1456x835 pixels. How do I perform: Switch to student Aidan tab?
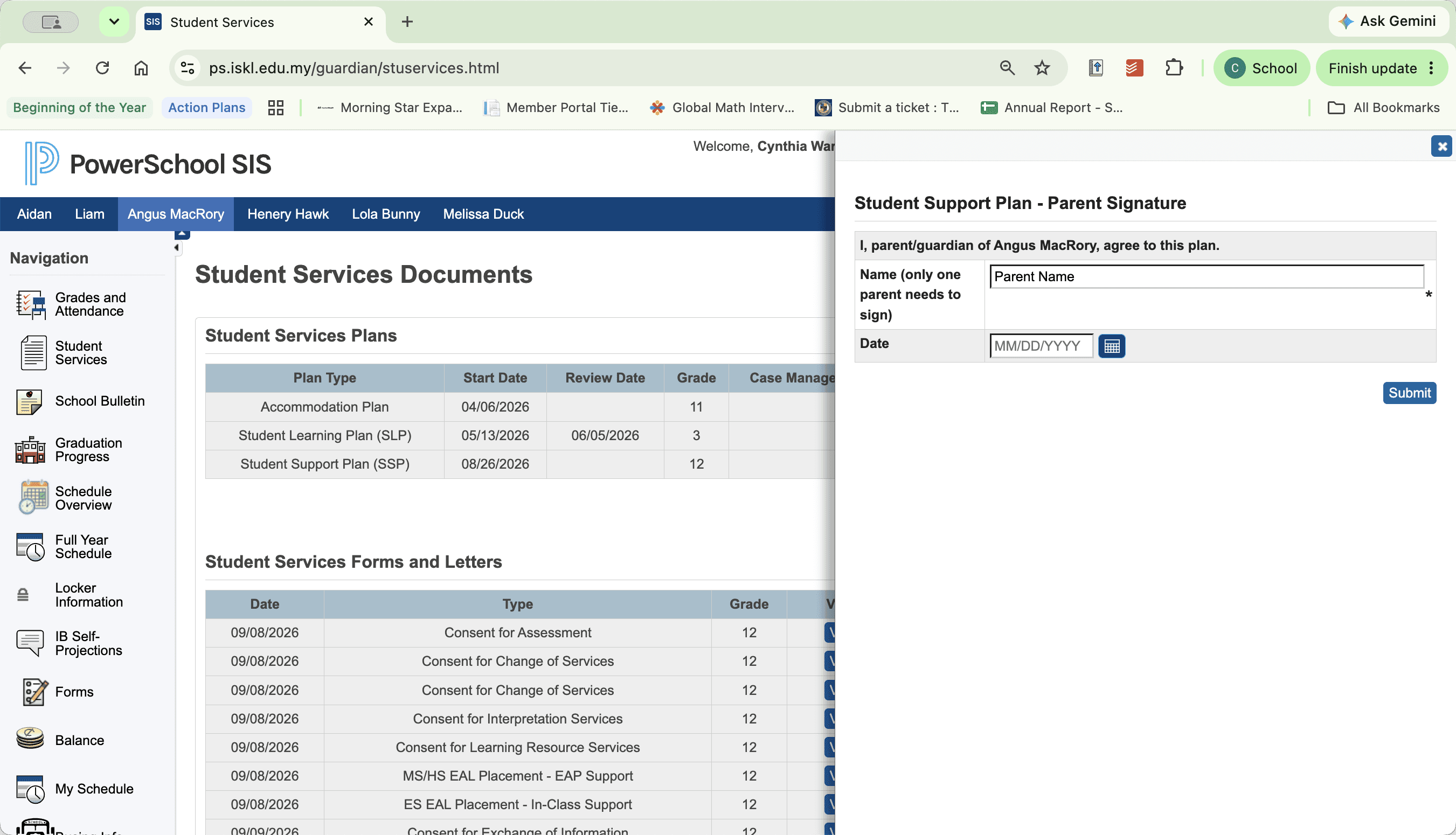click(x=34, y=214)
